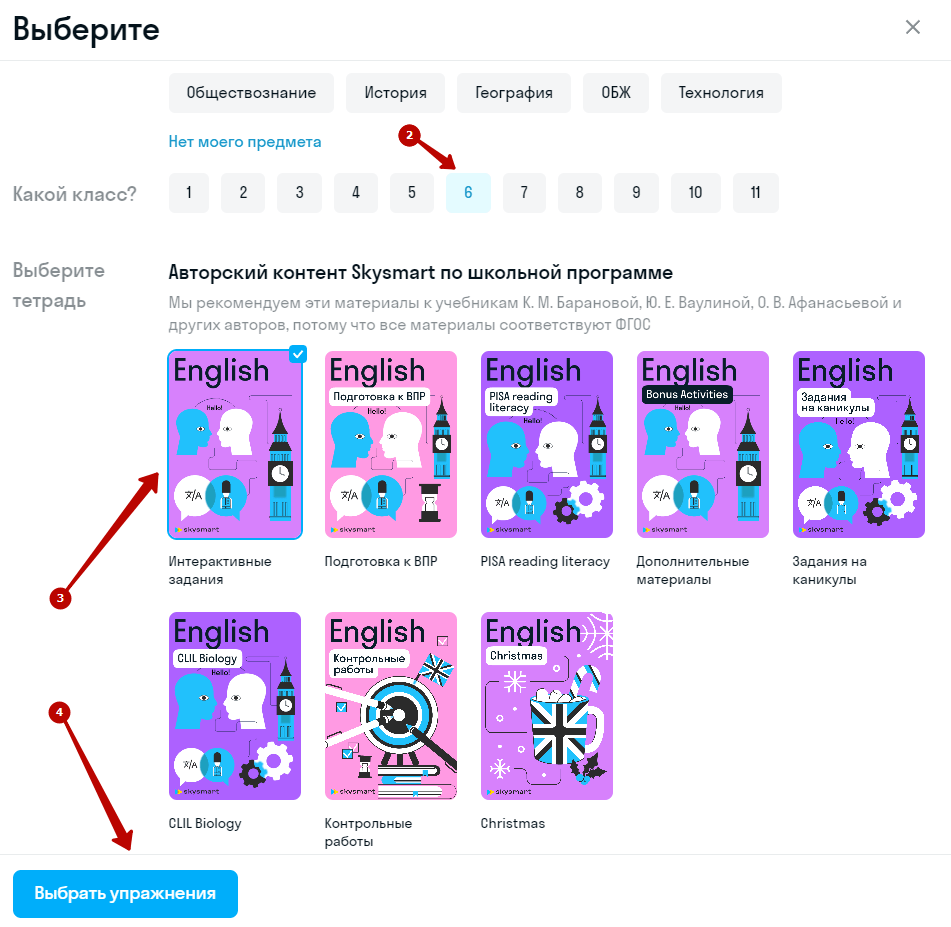Select the 'География' subject chip

(514, 93)
